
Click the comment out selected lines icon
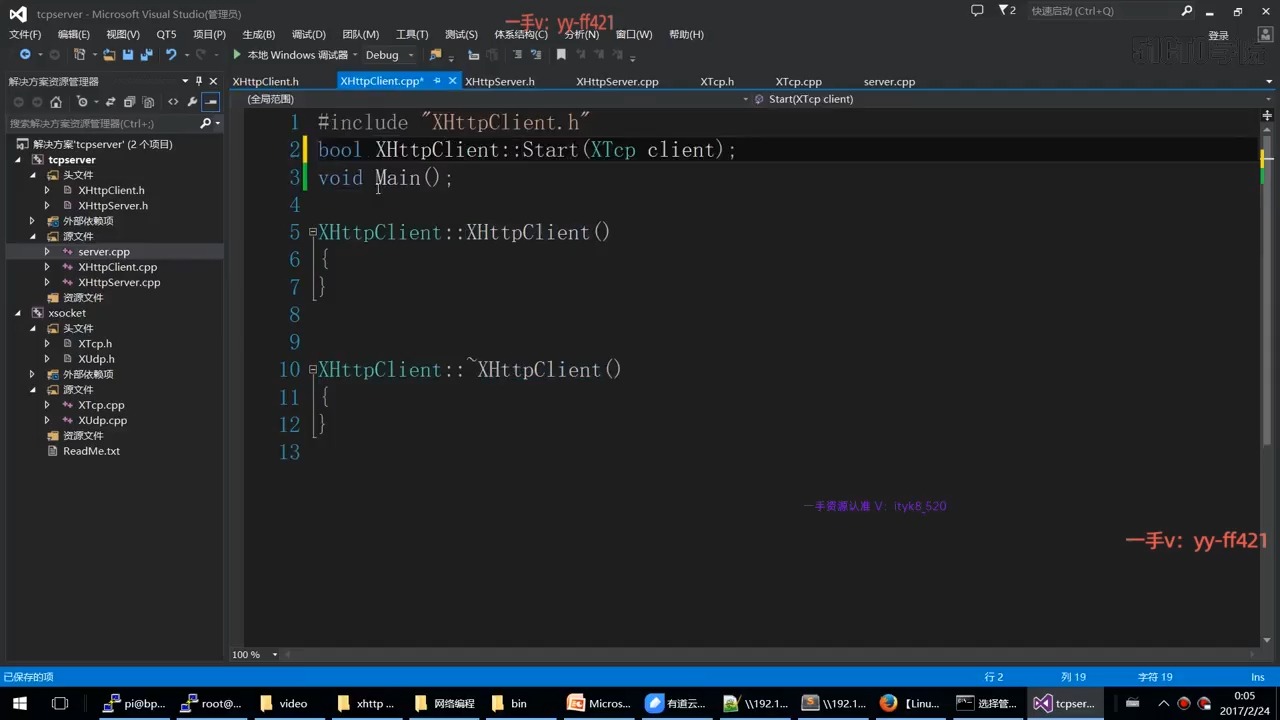(x=517, y=55)
